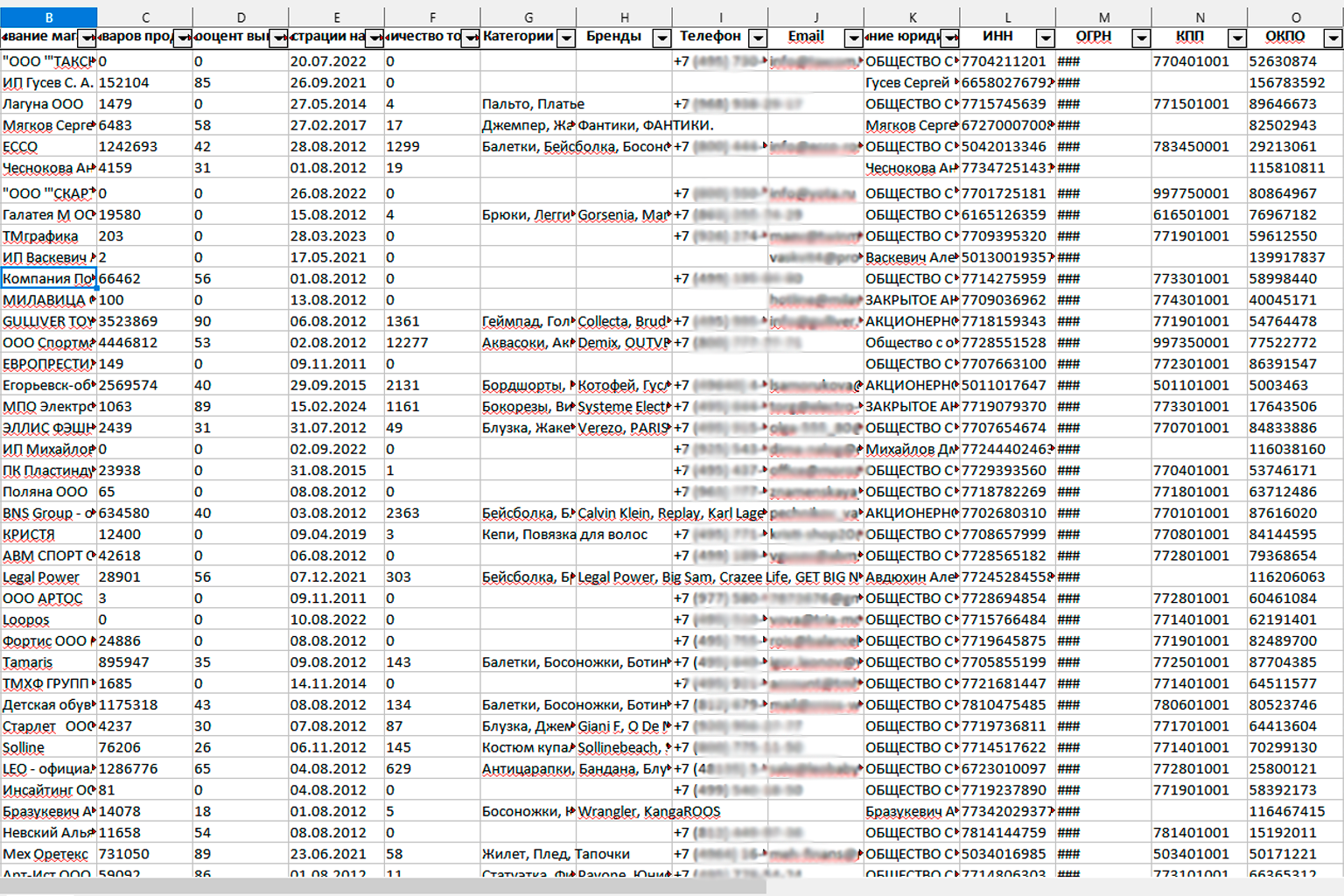The image size is (1344, 896).
Task: Open the ОГРН column filter dropdown
Action: [1141, 38]
